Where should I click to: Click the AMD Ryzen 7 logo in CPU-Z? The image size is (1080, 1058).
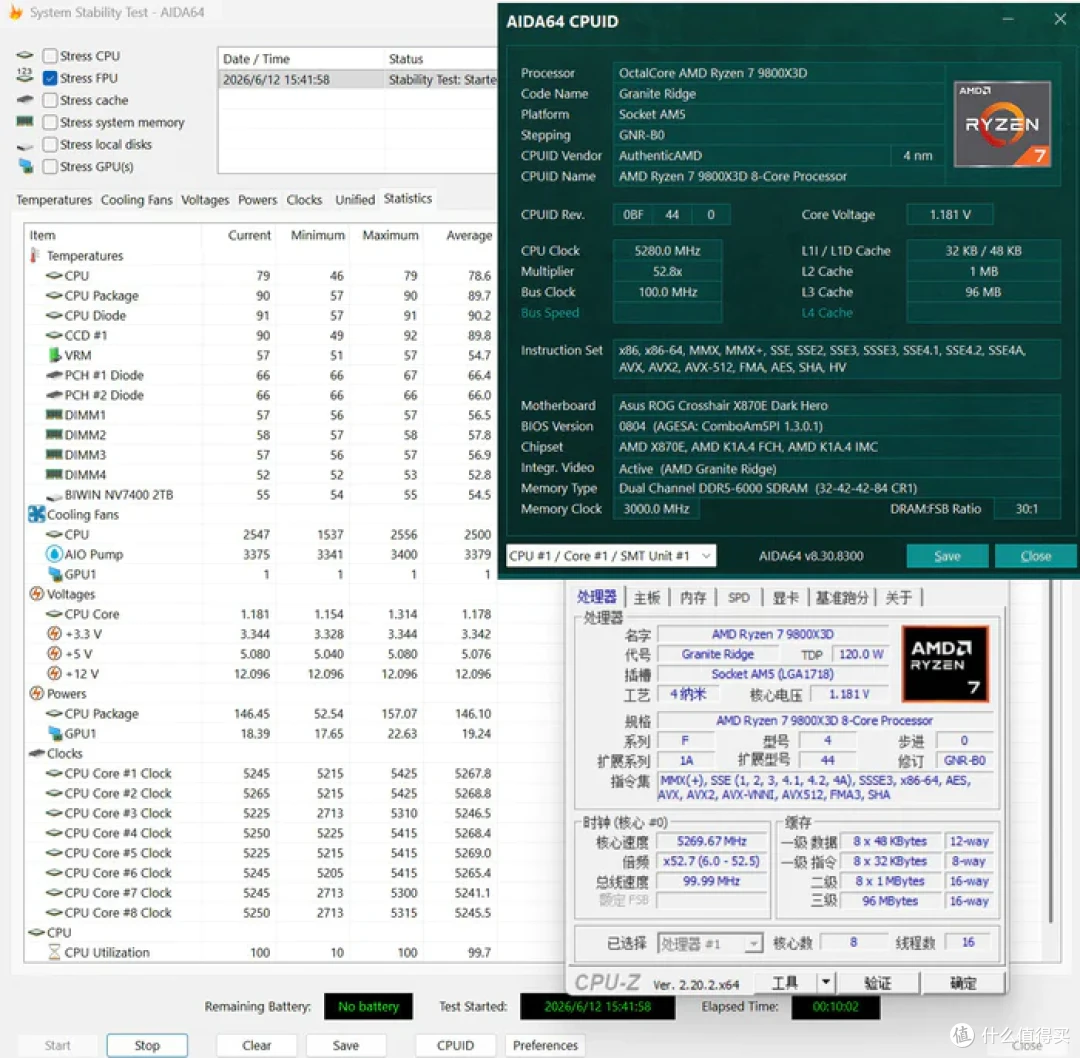click(x=945, y=664)
